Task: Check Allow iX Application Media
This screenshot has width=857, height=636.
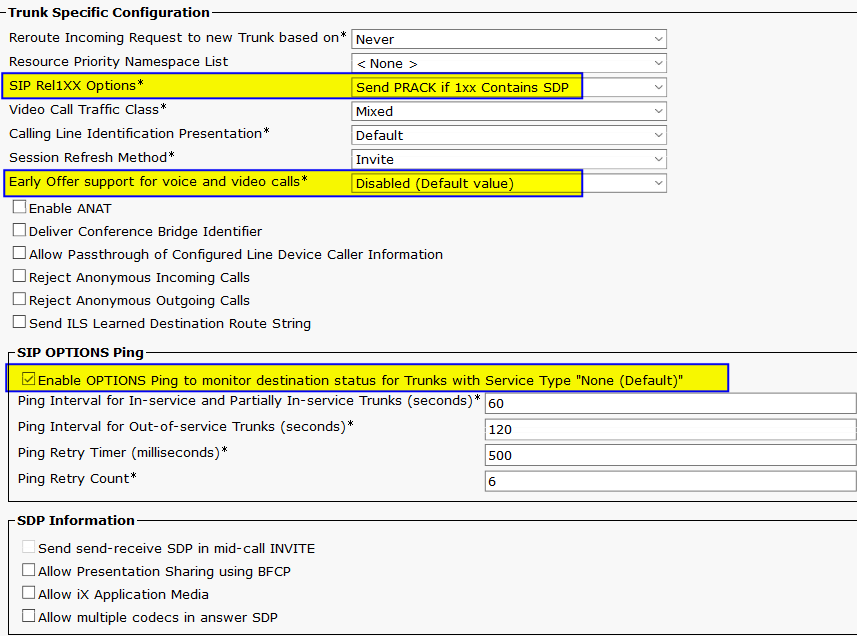Action: pyautogui.click(x=28, y=593)
